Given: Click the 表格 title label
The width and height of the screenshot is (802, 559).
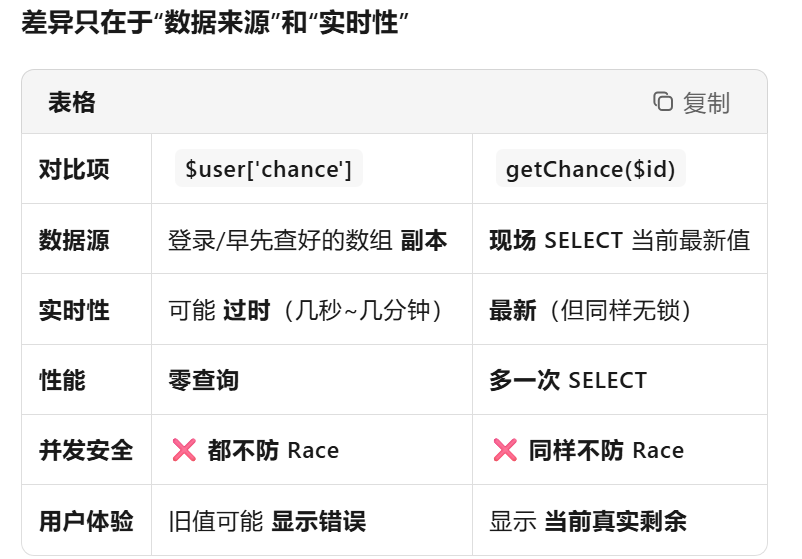Looking at the screenshot, I should [72, 102].
